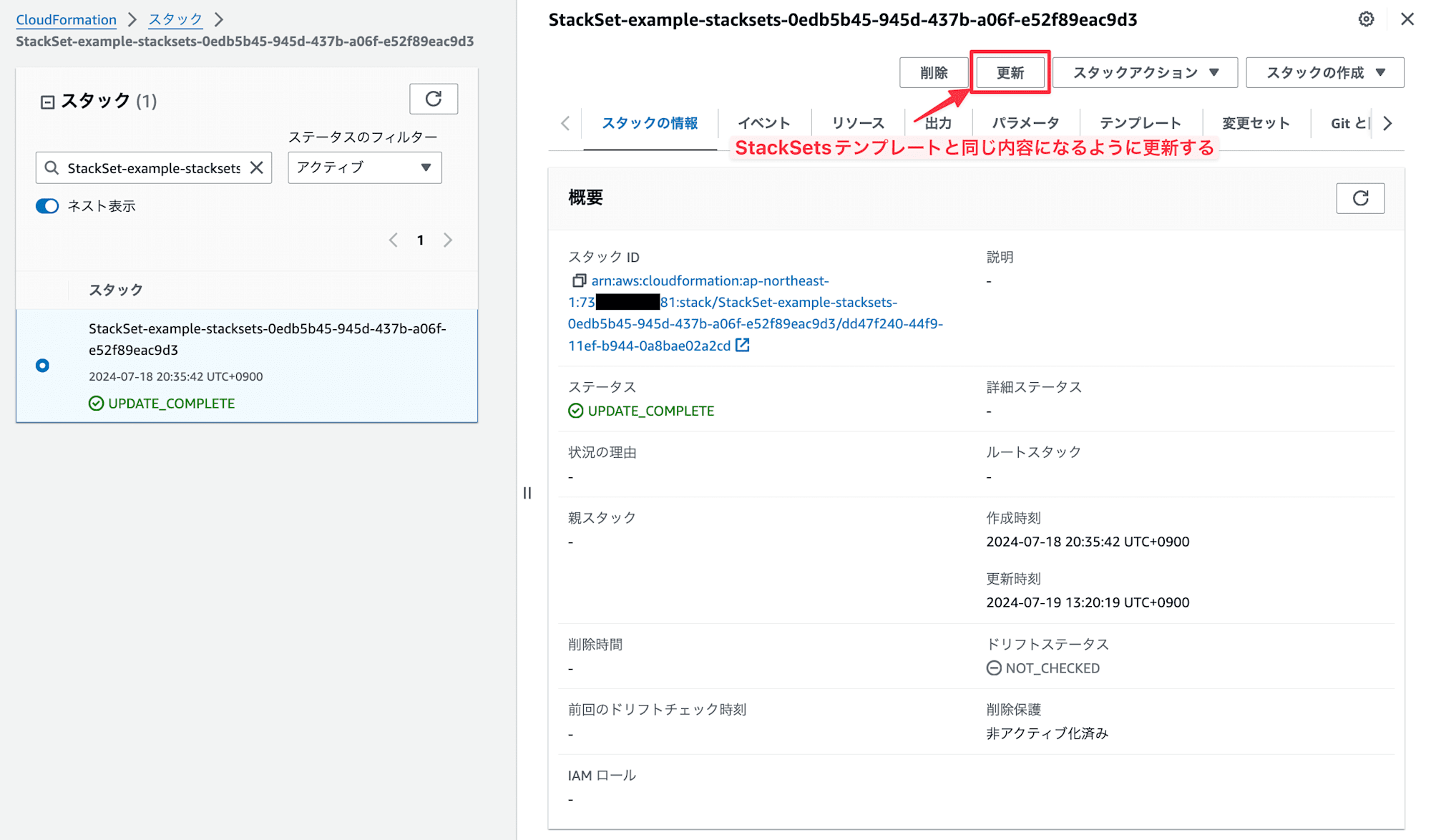The width and height of the screenshot is (1431, 840).
Task: Refresh the stack list
Action: click(x=434, y=99)
